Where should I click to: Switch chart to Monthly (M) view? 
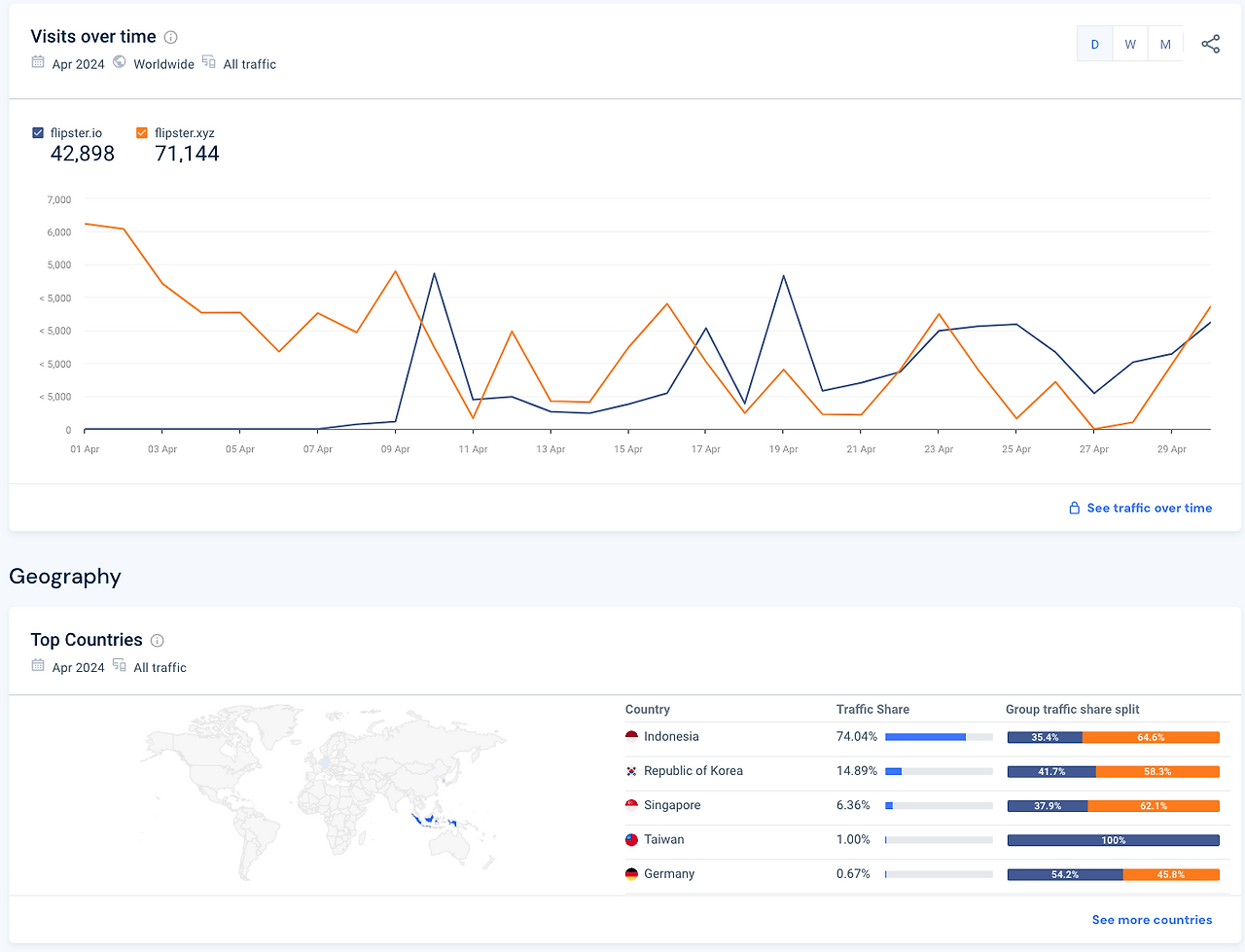[1165, 44]
